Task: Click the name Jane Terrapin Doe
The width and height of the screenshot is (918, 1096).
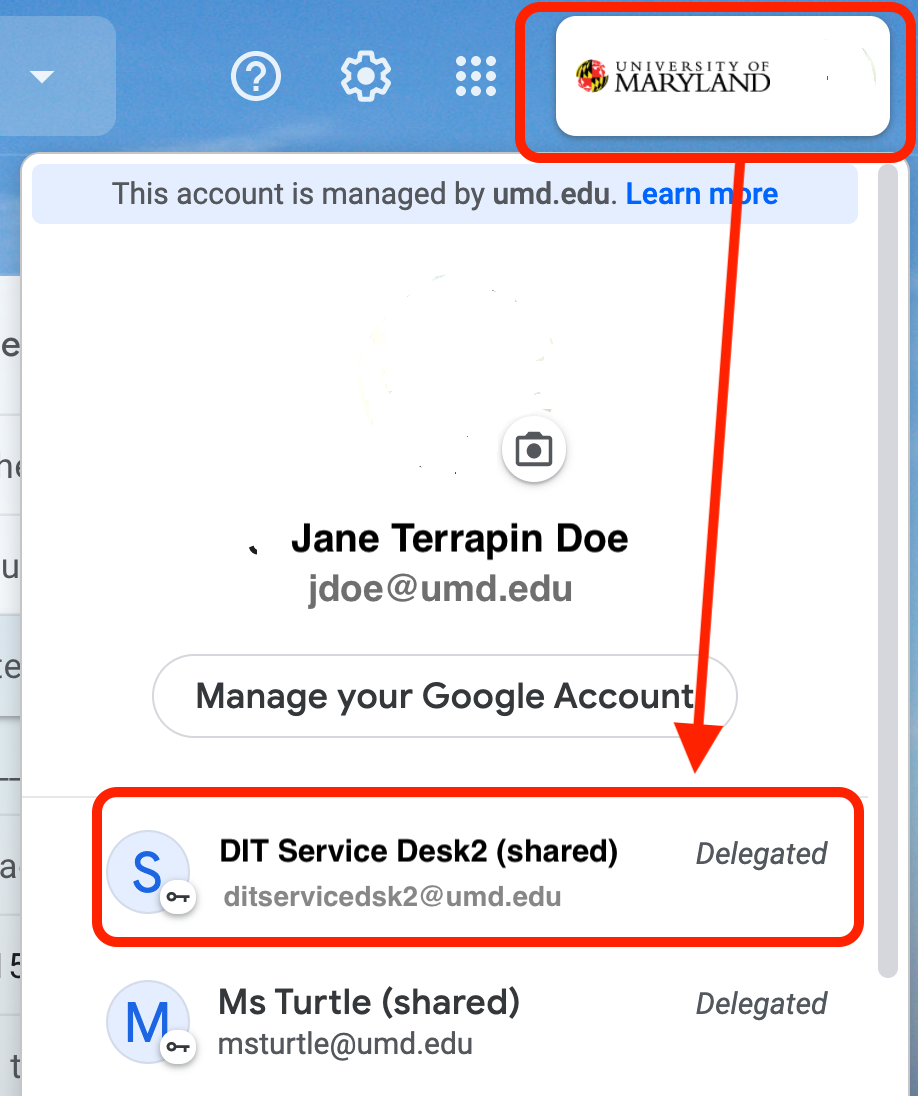Action: pos(459,538)
